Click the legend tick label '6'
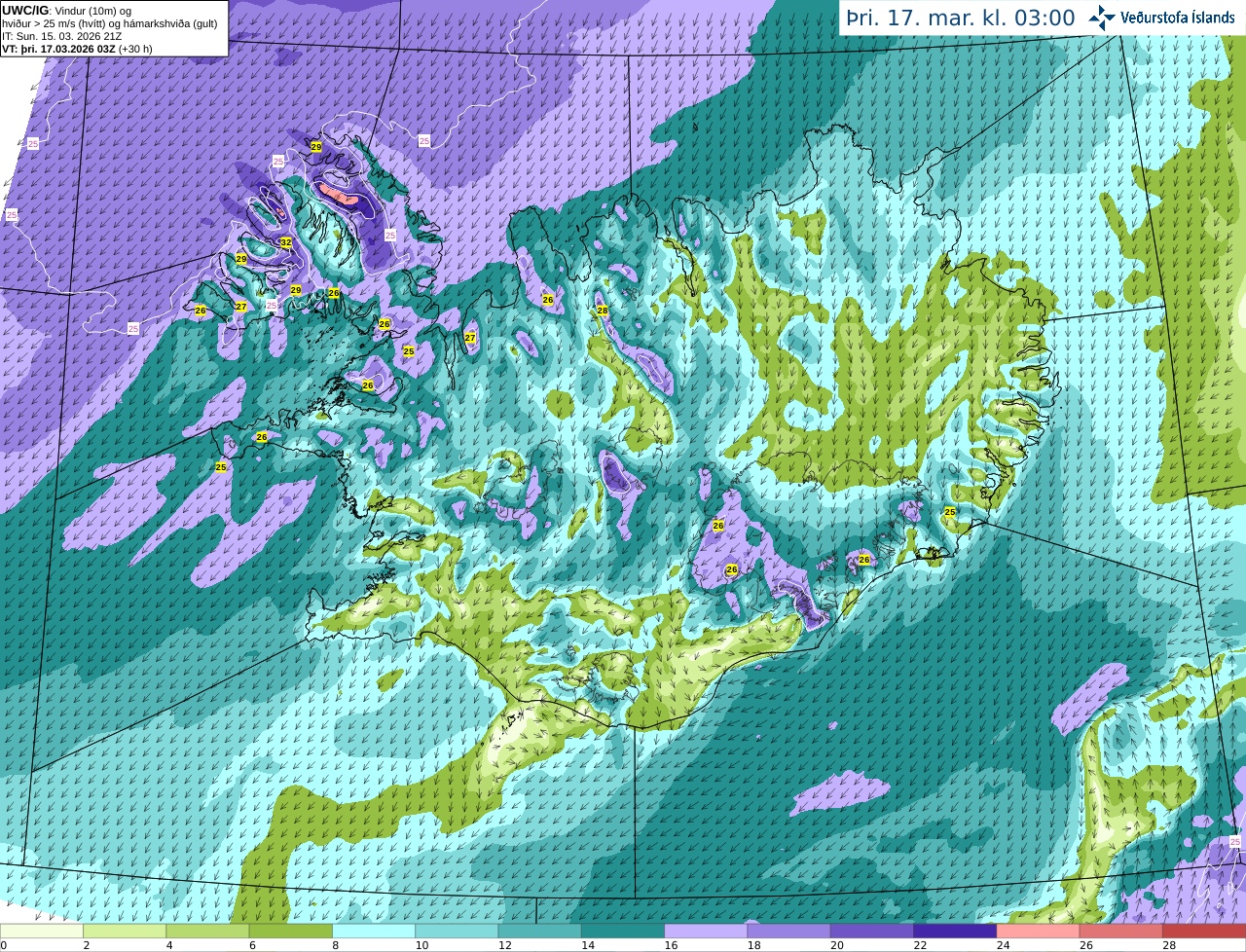 [252, 944]
